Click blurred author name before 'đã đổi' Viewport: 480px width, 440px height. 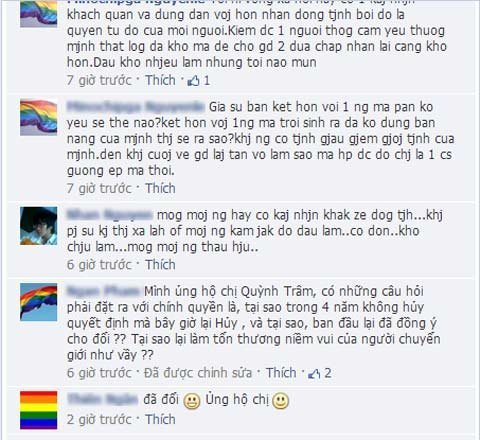click(x=102, y=399)
